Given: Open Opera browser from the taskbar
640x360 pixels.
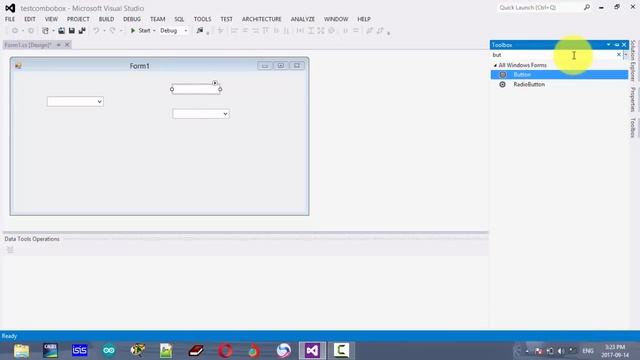Looking at the screenshot, I should 225,351.
